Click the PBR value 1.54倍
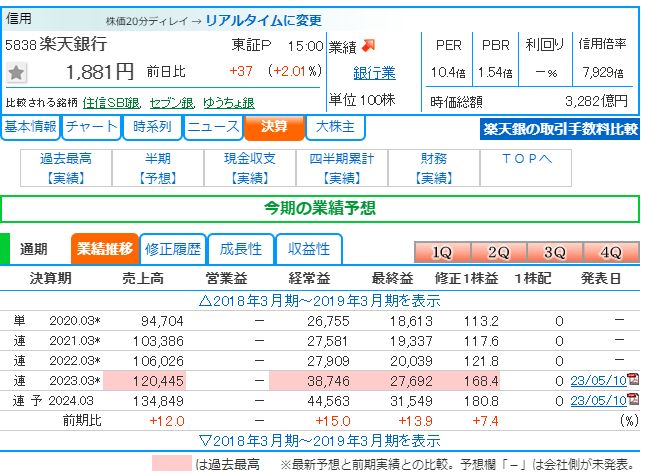The height and width of the screenshot is (475, 645). (495, 72)
